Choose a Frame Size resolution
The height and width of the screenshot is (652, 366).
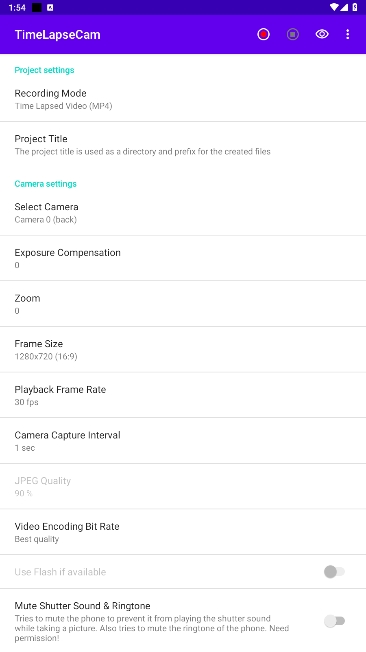click(183, 350)
